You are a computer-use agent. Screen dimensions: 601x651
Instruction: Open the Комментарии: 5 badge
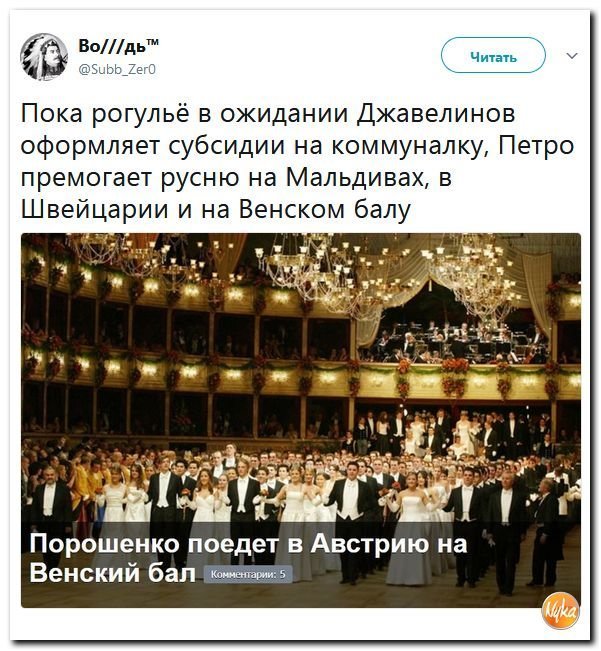click(x=248, y=574)
